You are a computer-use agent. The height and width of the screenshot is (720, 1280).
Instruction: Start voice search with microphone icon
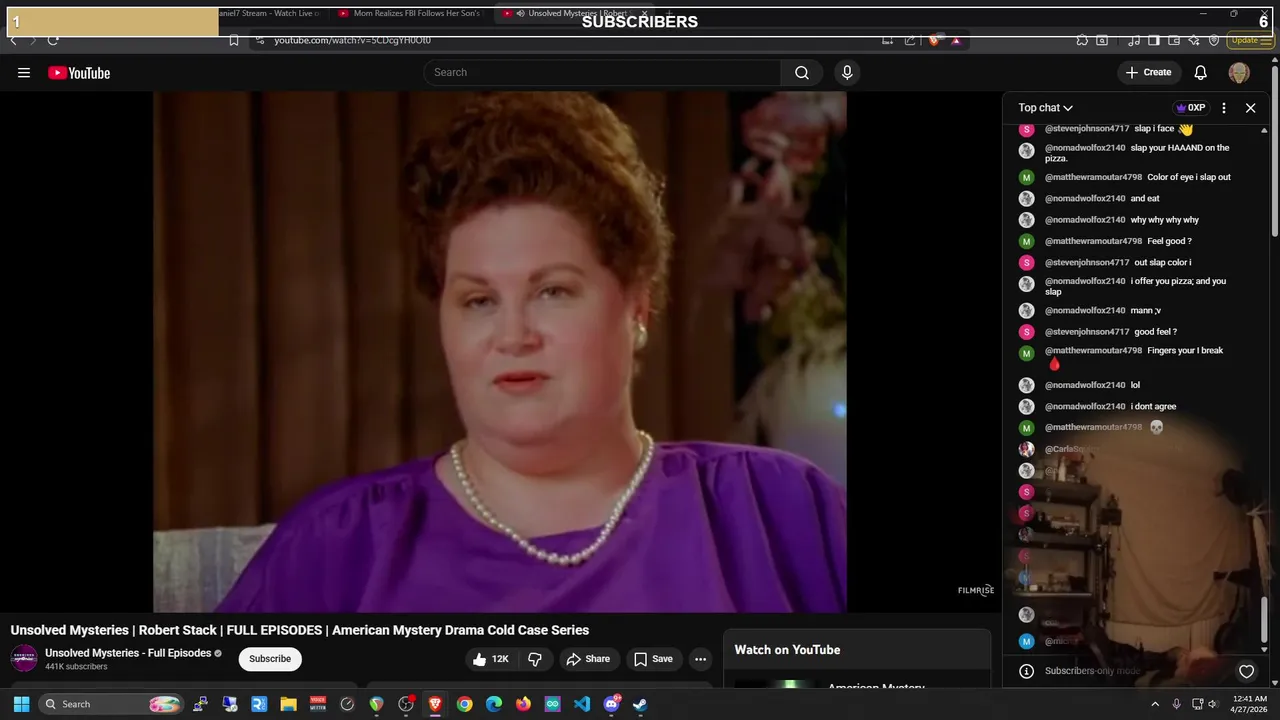[x=847, y=72]
